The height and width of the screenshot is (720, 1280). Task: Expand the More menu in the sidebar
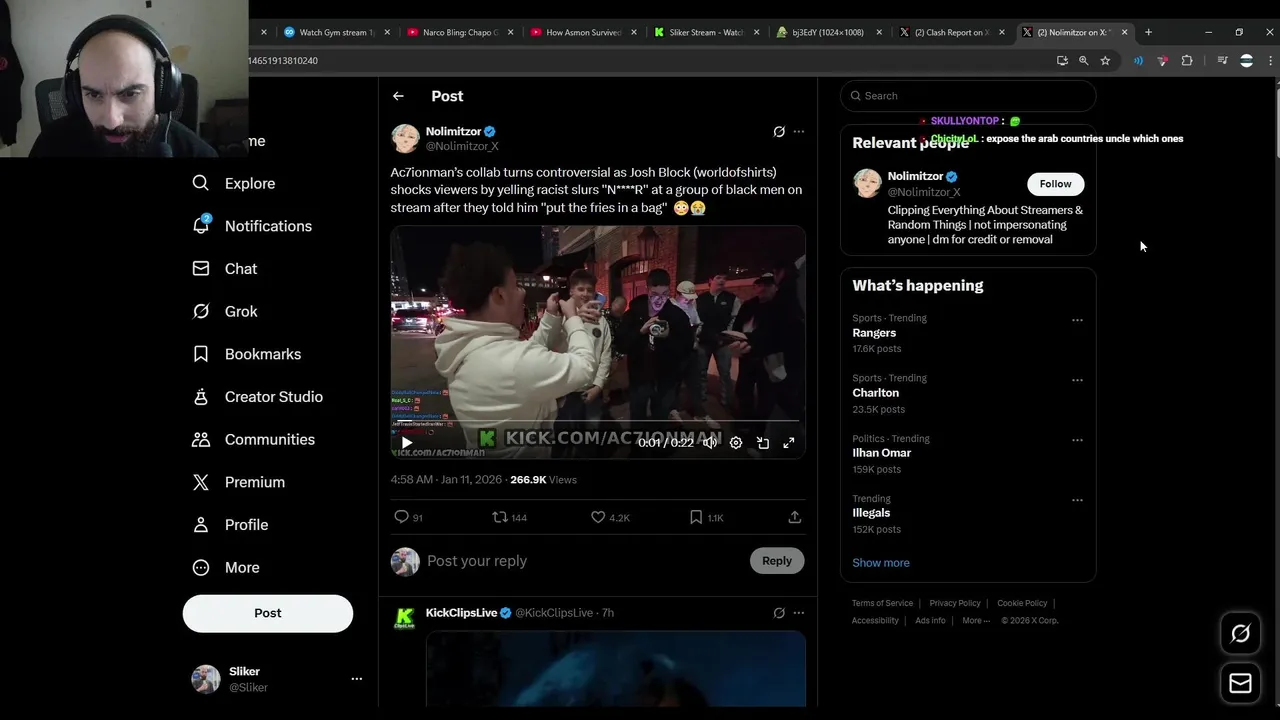click(x=226, y=567)
